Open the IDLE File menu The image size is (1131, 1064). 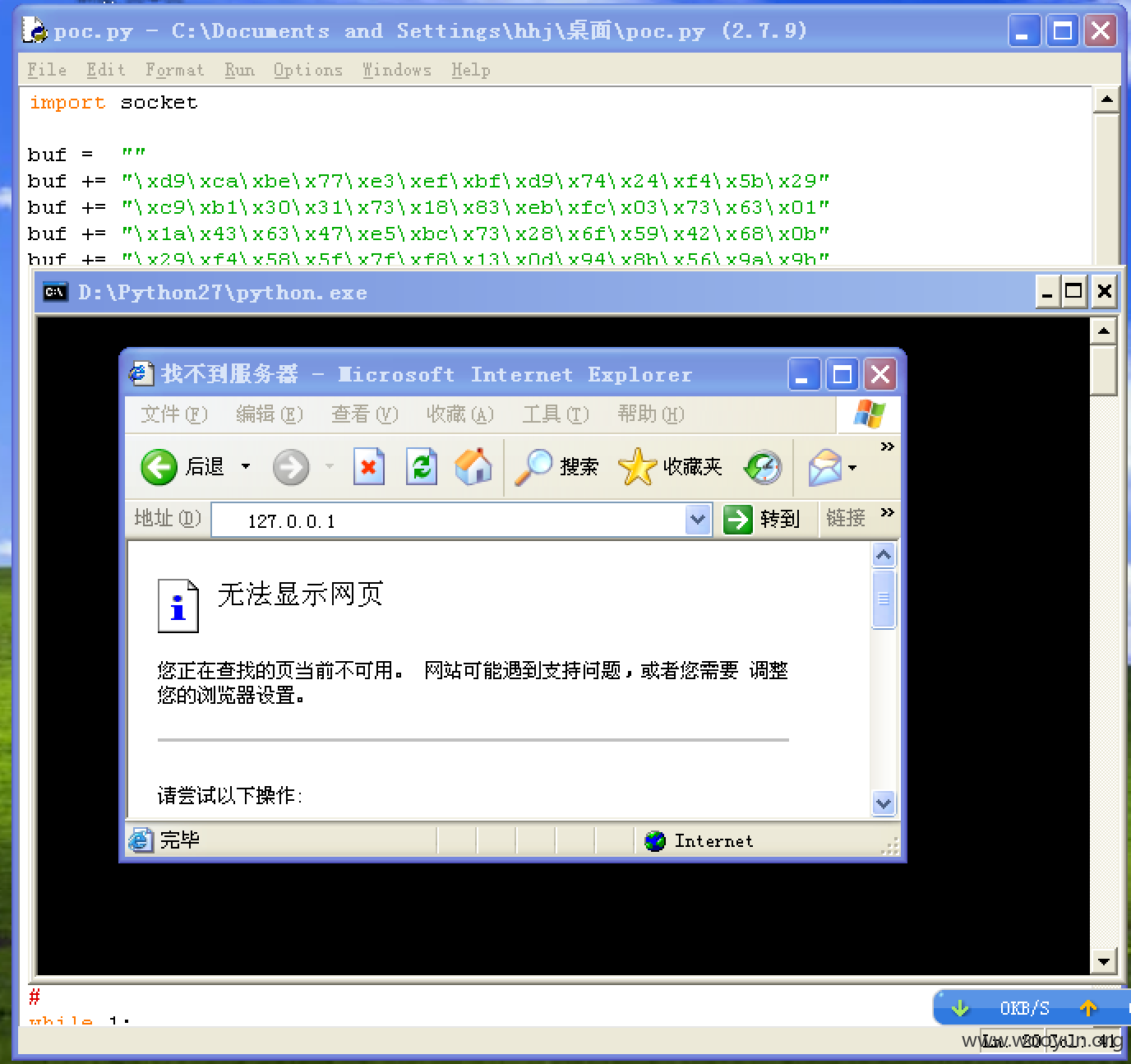tap(47, 70)
